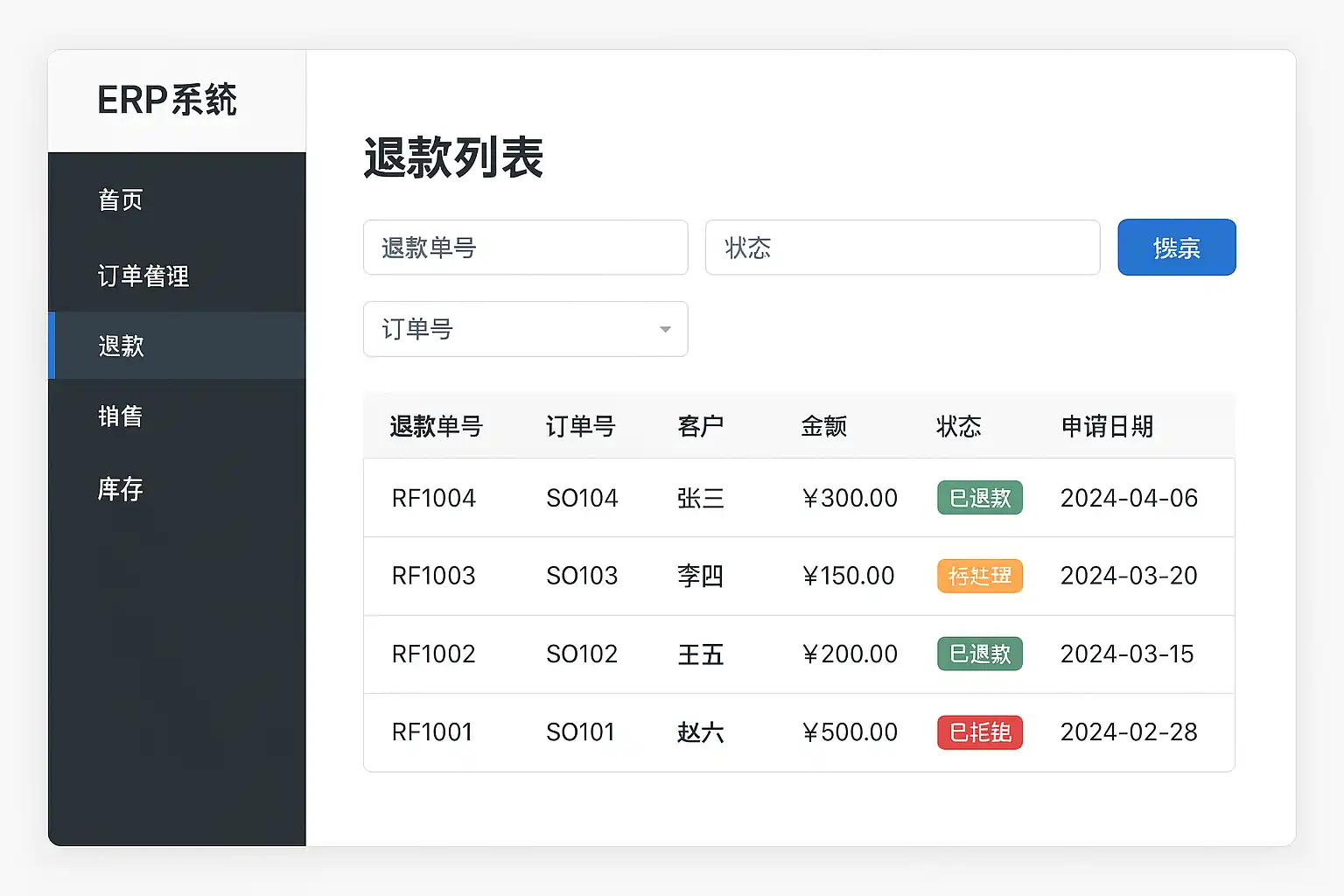
Task: Click the ¥500.00 amount for RF1001
Action: coord(850,732)
